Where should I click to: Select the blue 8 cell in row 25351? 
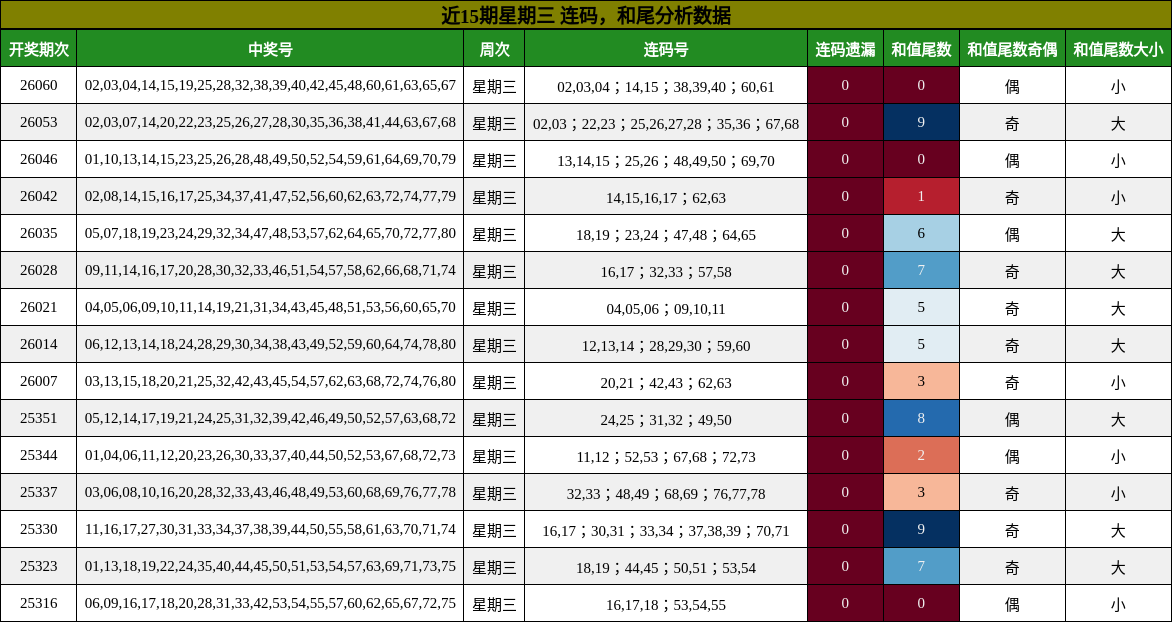point(920,418)
